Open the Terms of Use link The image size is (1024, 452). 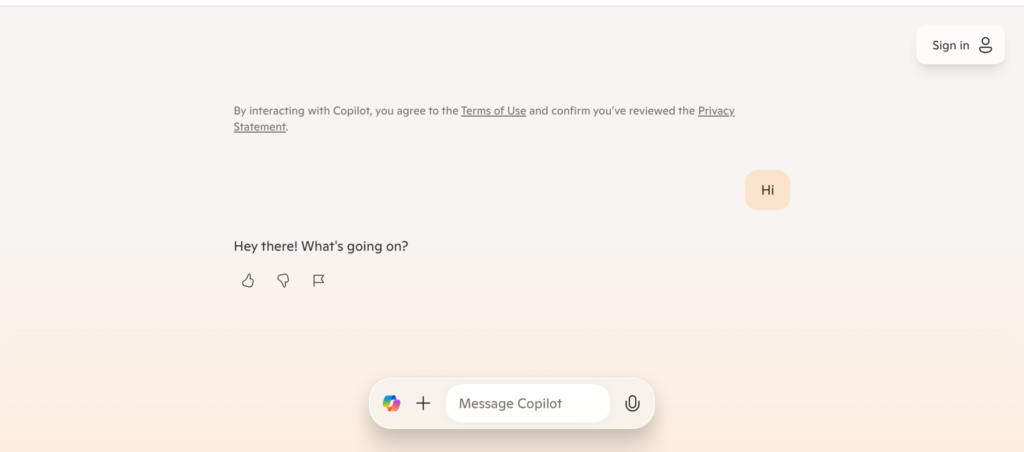(493, 111)
